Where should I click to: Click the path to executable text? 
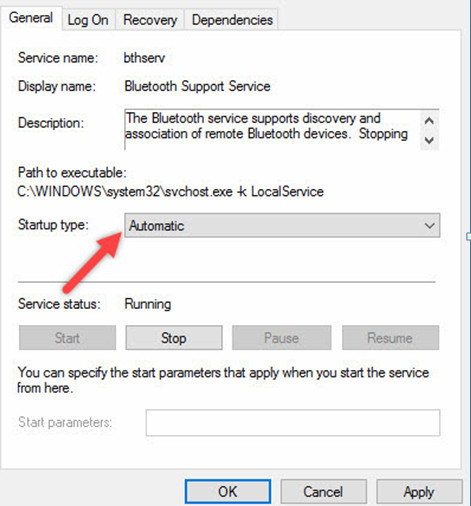click(170, 192)
